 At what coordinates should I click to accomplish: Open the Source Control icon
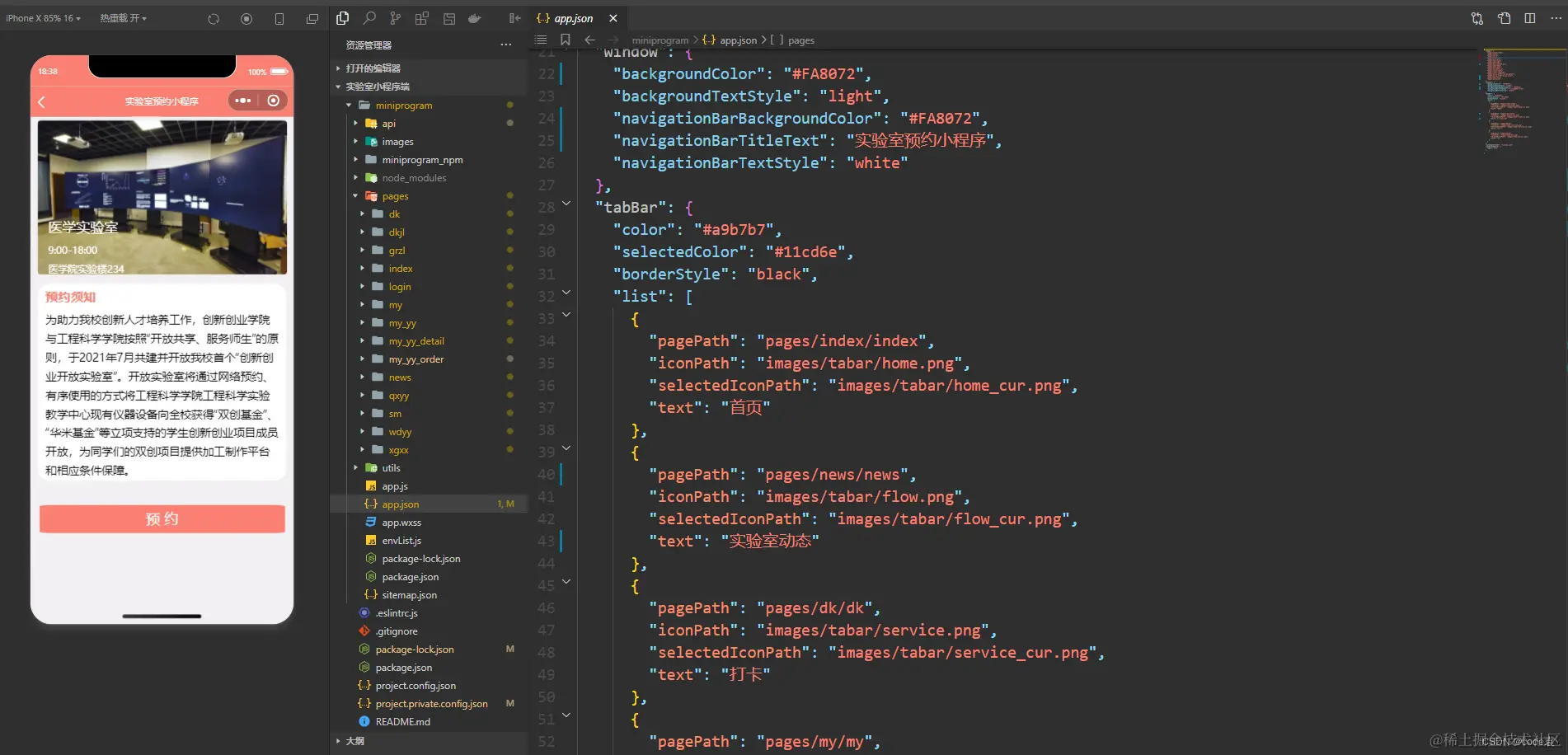coord(396,18)
